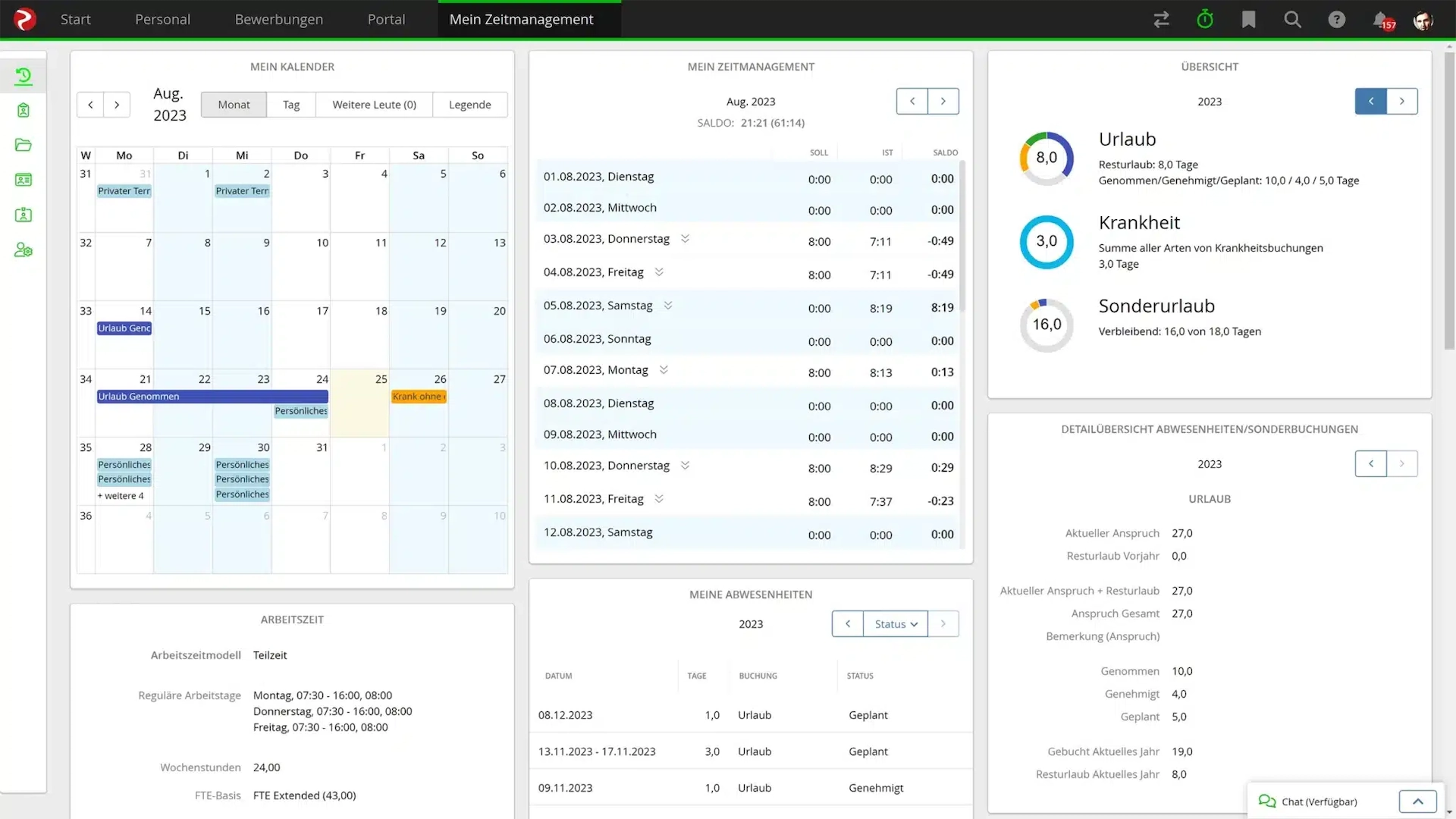Open the user profile avatar
Screen dimensions: 1456x819
point(1423,20)
